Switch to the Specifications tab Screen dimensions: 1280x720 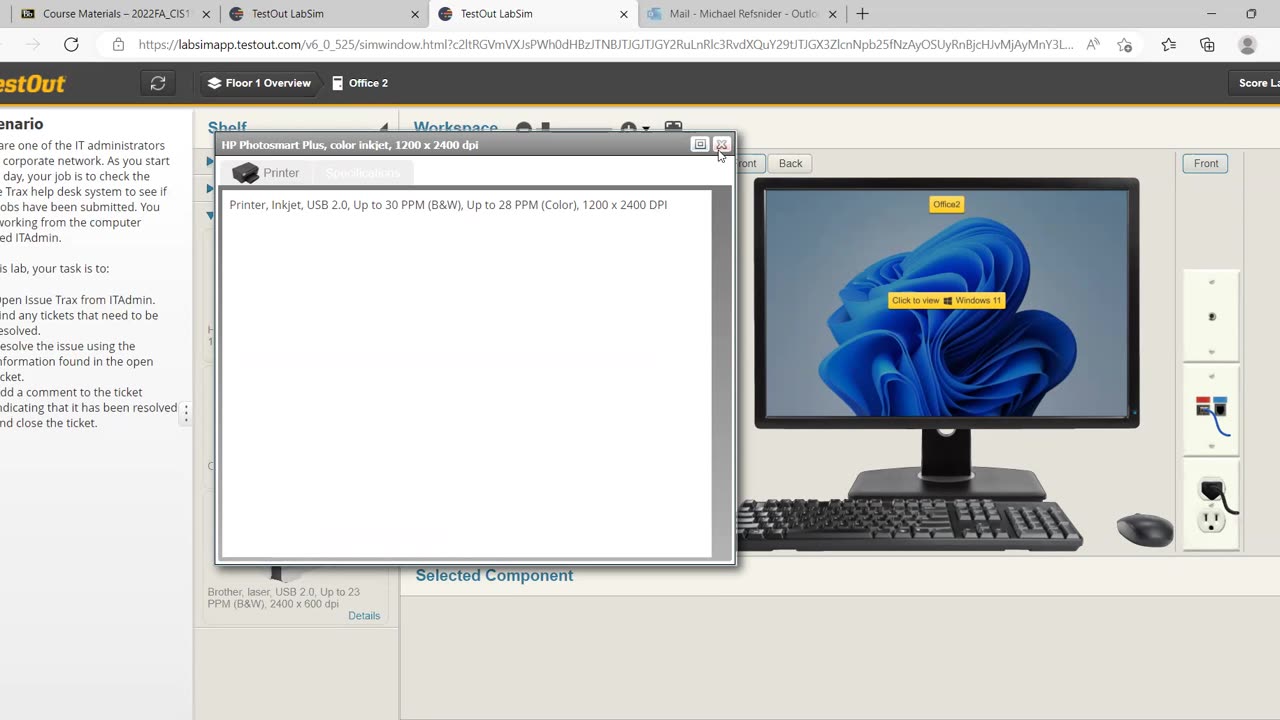[362, 173]
